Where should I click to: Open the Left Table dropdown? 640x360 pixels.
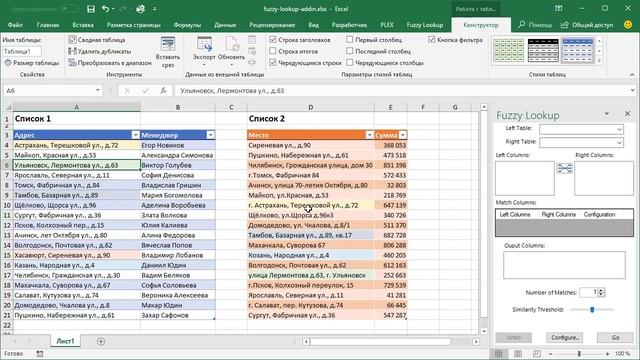(619, 129)
